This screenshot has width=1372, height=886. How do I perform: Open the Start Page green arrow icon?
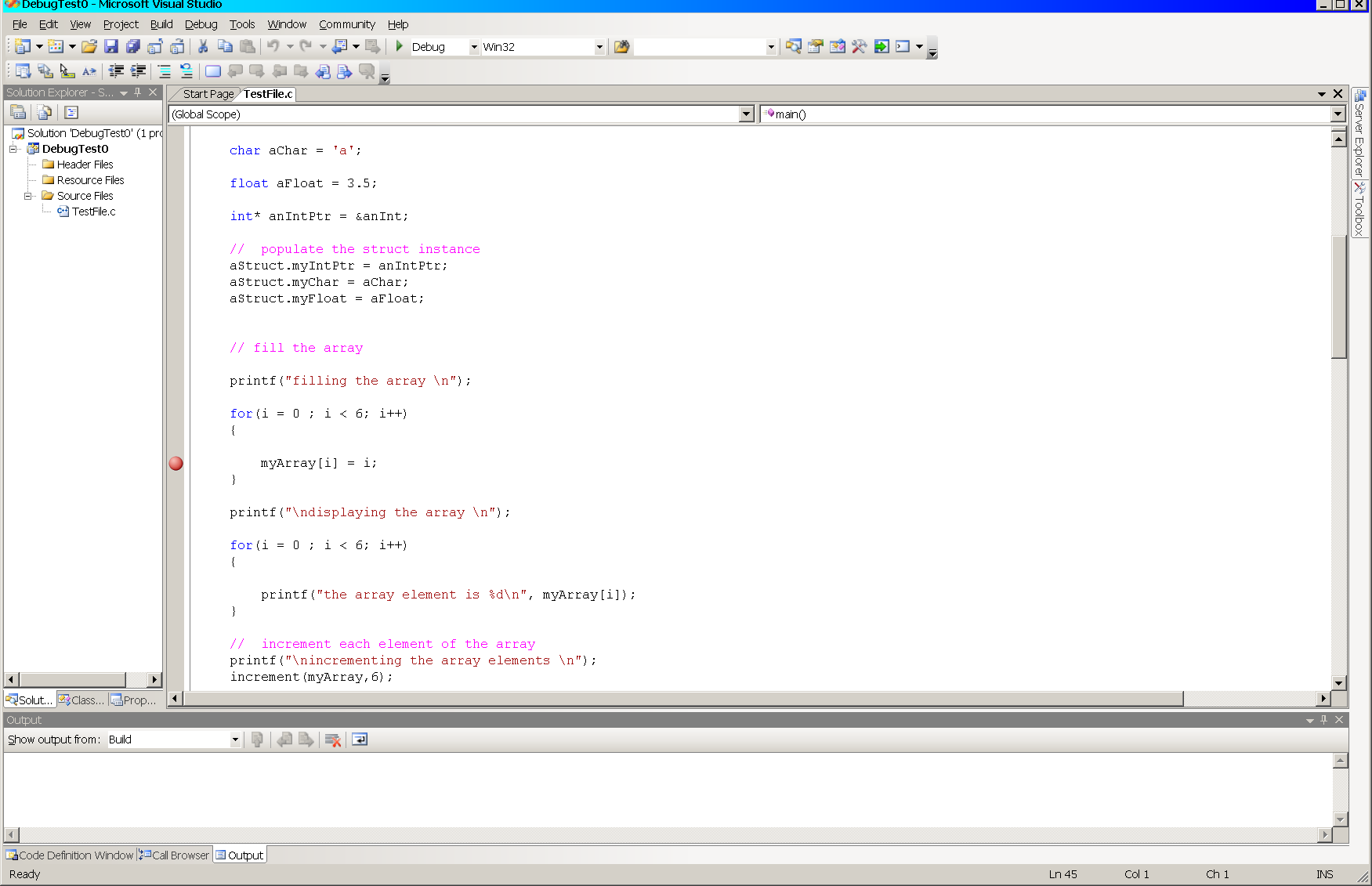(x=881, y=47)
